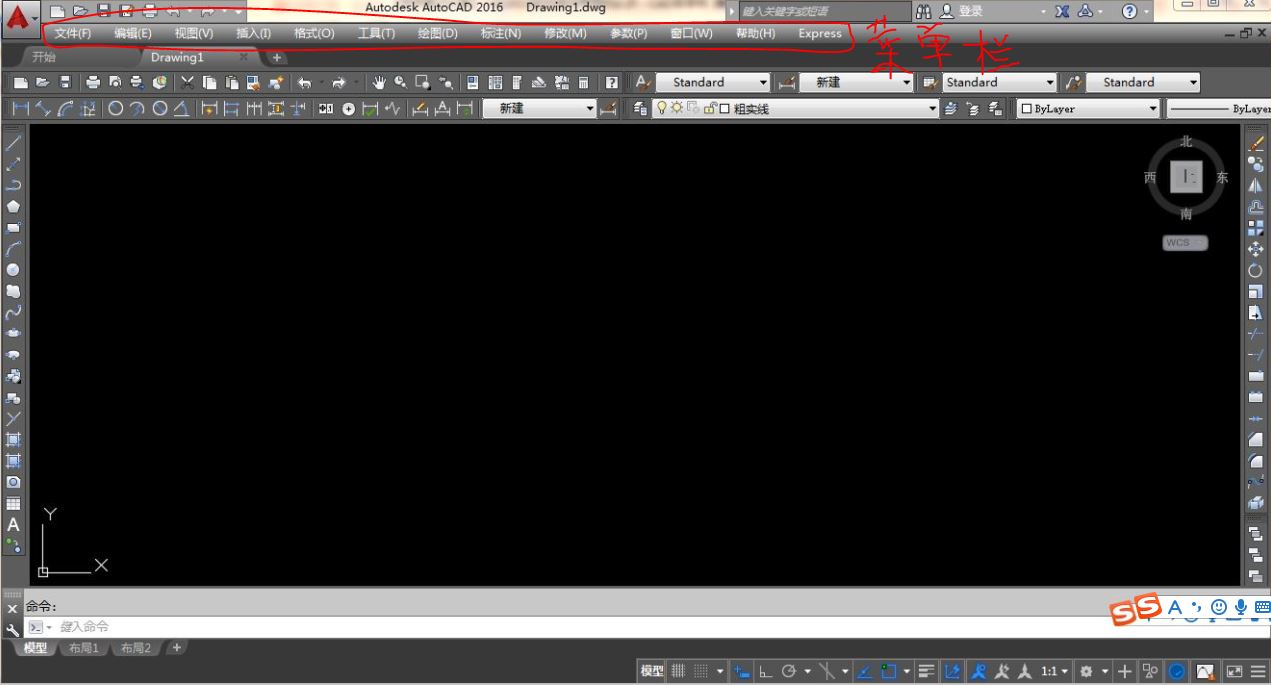Click the Undo arrow in standard toolbar

click(x=304, y=83)
